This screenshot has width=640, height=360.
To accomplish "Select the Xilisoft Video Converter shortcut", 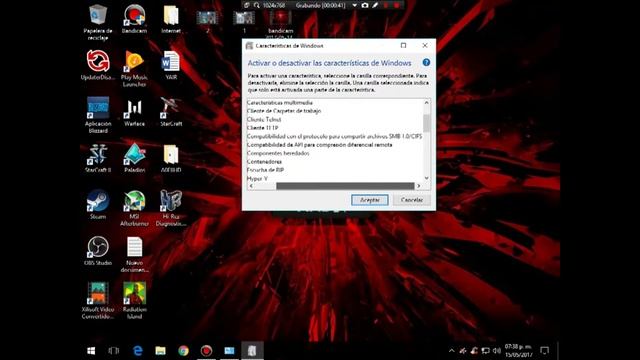I will 98,301.
